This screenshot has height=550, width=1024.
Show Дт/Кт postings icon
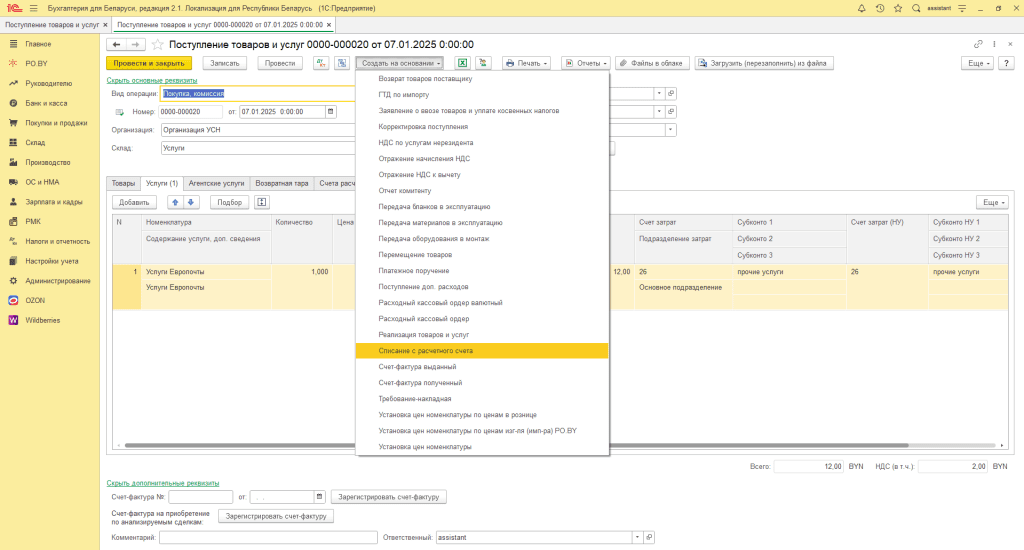point(321,63)
